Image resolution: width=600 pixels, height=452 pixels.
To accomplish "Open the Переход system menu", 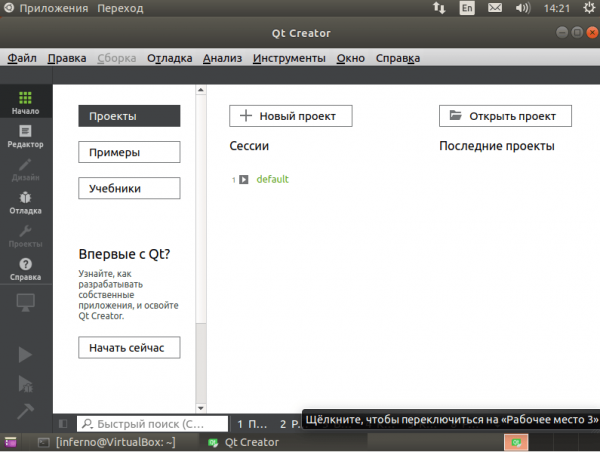I will [120, 8].
